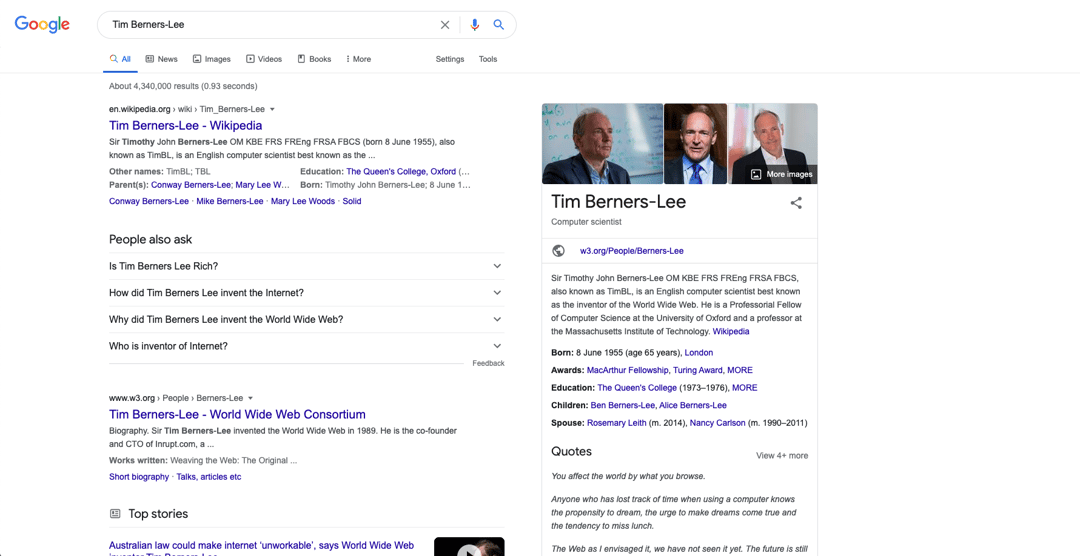
Task: Open the Talks, articles etc sitelink
Action: 209,477
